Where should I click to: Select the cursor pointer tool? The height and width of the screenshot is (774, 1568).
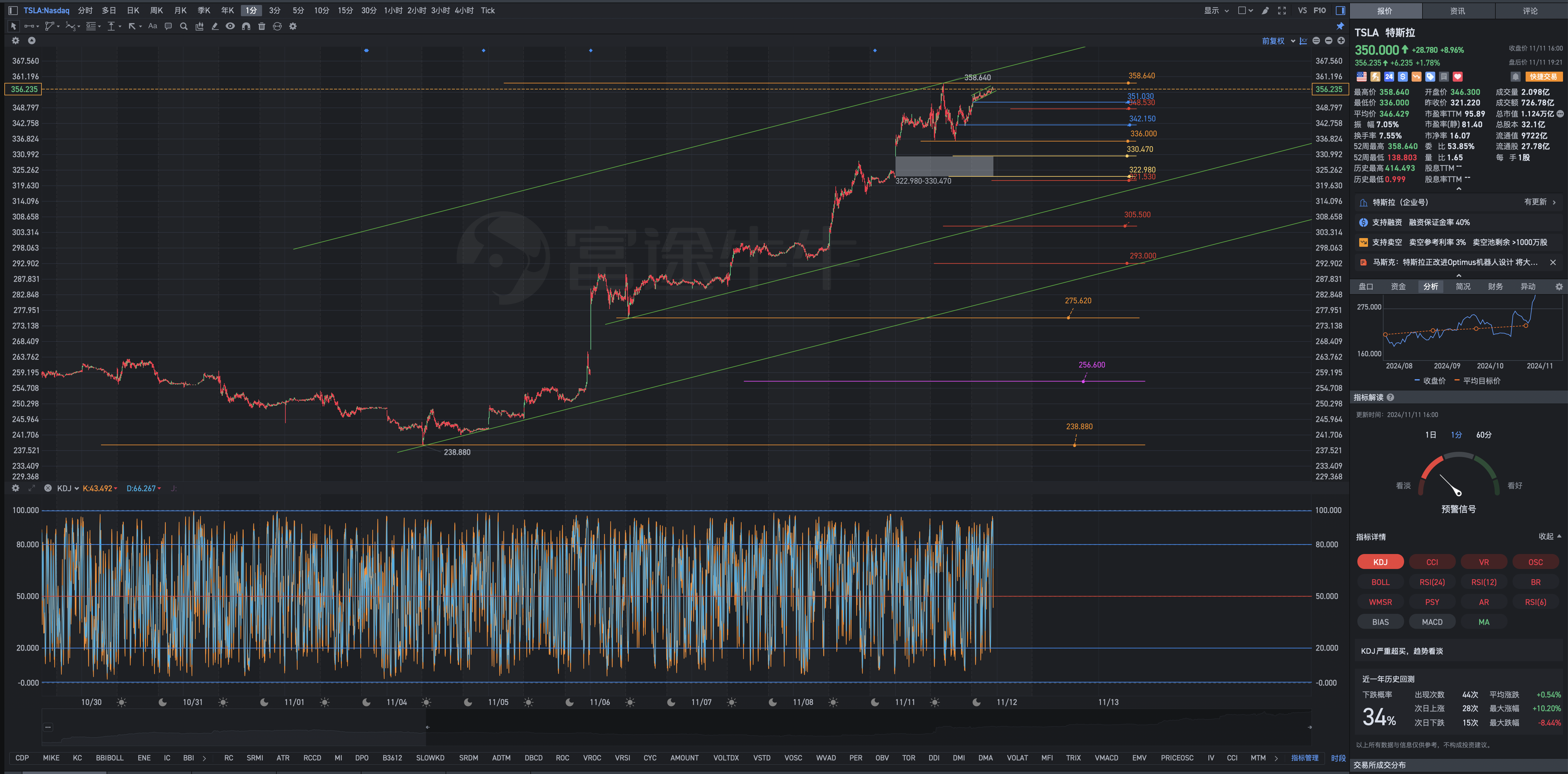[x=13, y=26]
